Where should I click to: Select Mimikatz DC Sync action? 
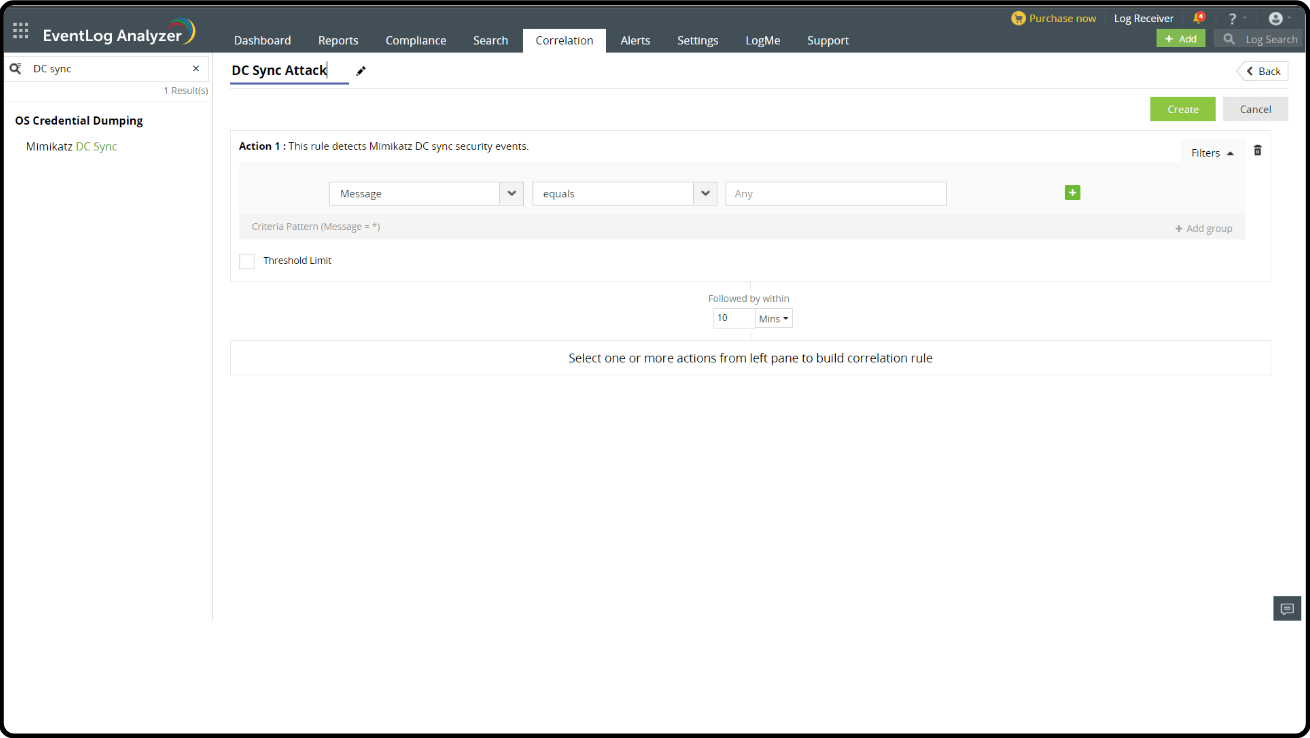(72, 147)
